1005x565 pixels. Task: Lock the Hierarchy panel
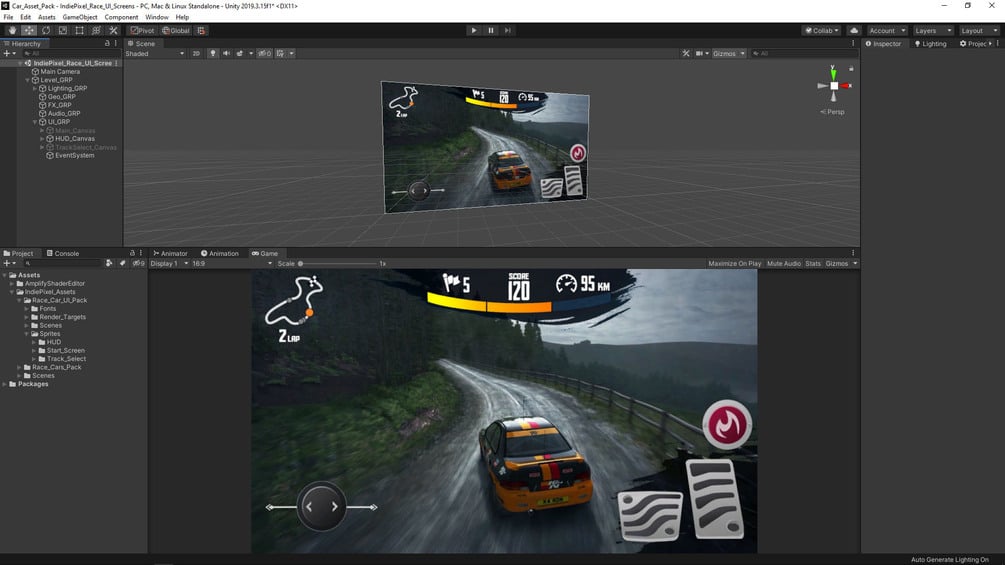click(107, 44)
